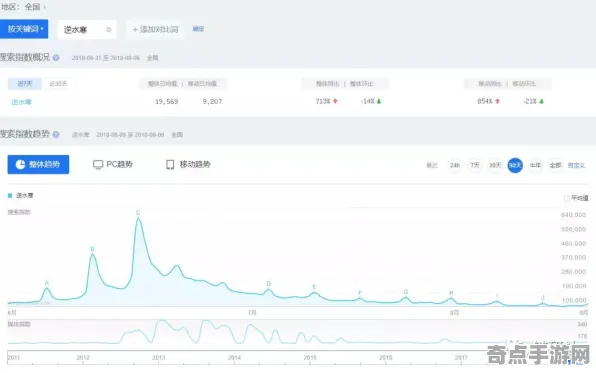Toggle the 逆水寒 legend color swatch
This screenshot has height=373, width=596.
[x=10, y=195]
